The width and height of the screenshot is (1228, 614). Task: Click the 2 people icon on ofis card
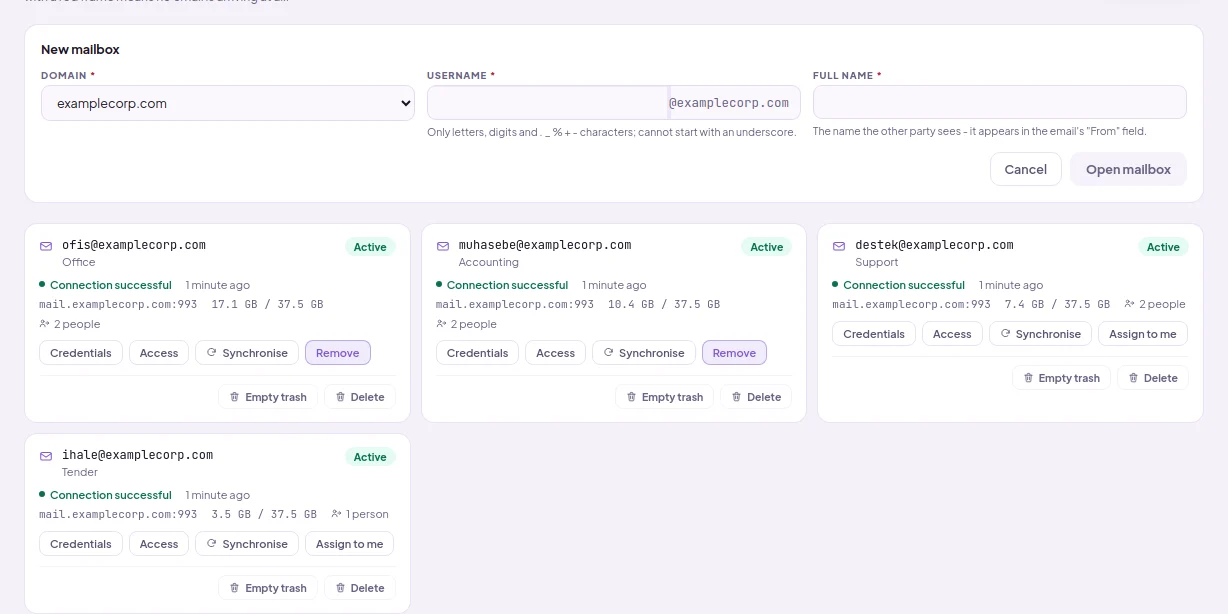44,324
